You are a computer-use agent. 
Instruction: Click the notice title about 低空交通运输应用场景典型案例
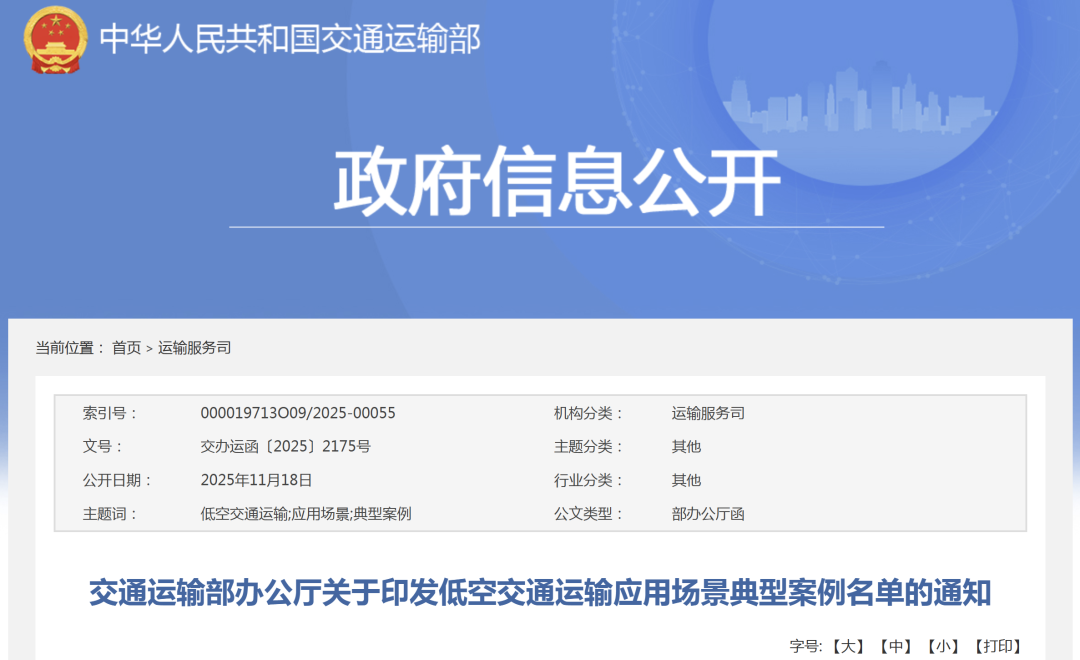540,589
